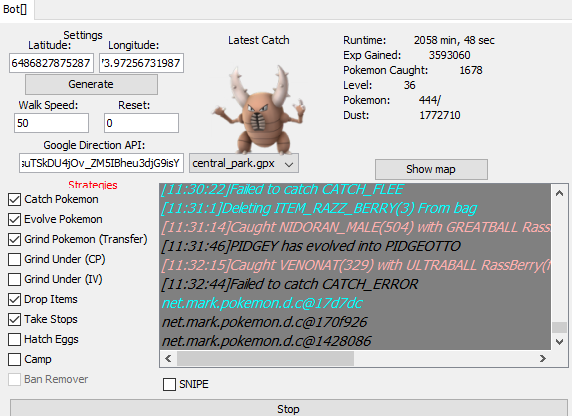Check the SNIPE checkbox
This screenshot has height=416, width=572.
point(169,384)
